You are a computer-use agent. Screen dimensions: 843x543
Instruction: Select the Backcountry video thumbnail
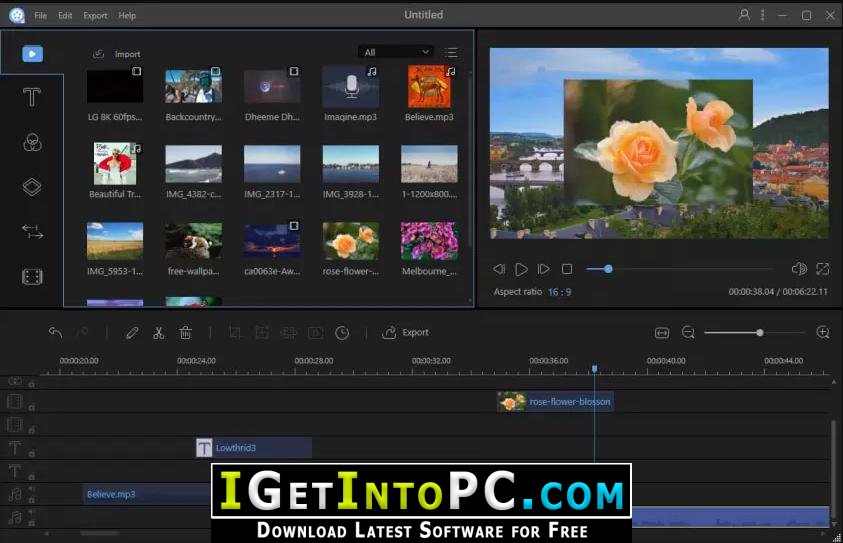(x=194, y=86)
